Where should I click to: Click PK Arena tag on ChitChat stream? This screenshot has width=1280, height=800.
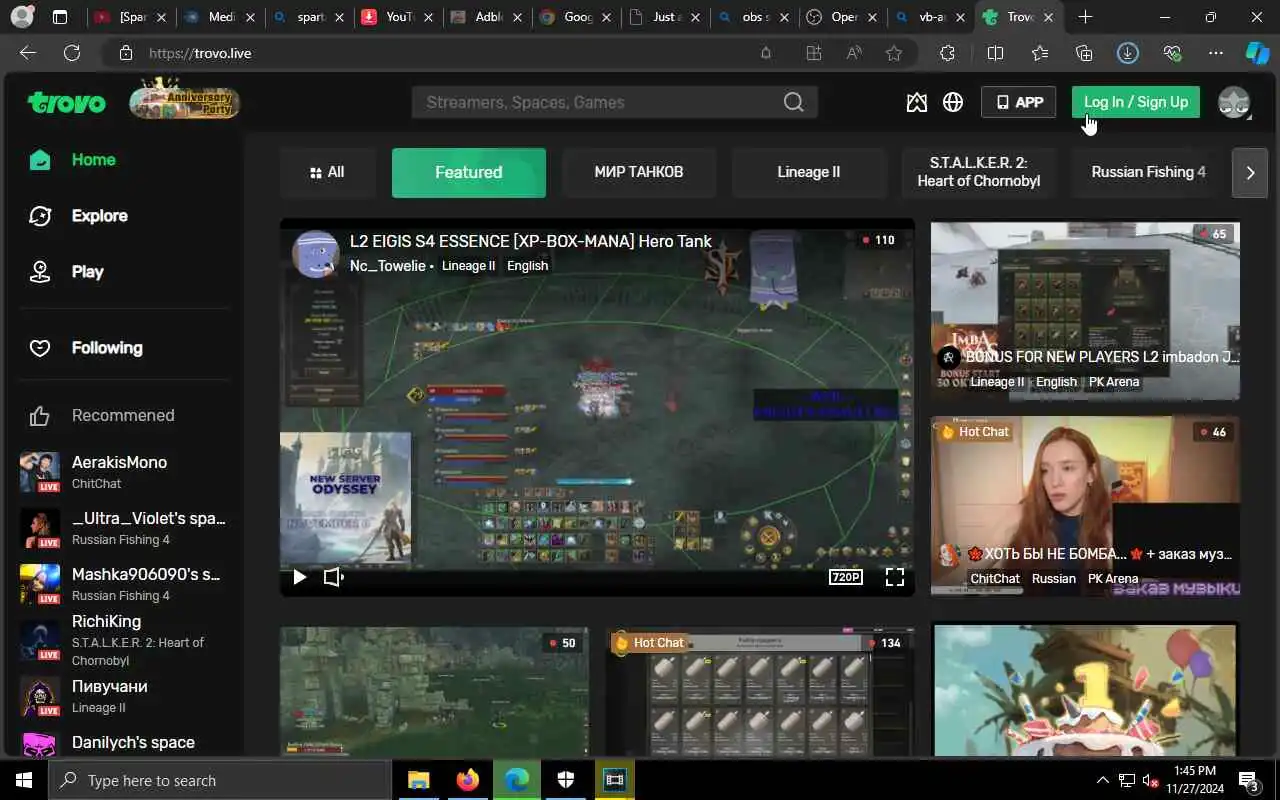click(1113, 579)
